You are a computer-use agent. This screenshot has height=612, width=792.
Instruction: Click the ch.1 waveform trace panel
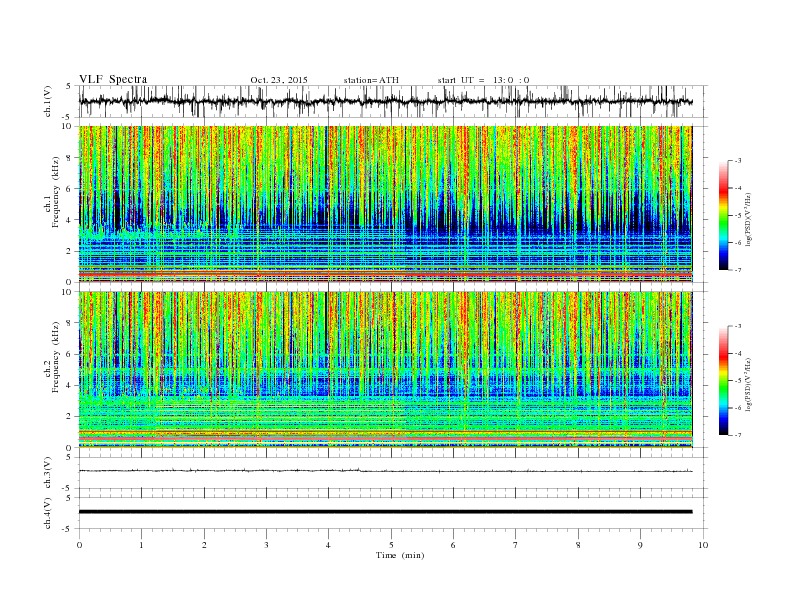393,101
